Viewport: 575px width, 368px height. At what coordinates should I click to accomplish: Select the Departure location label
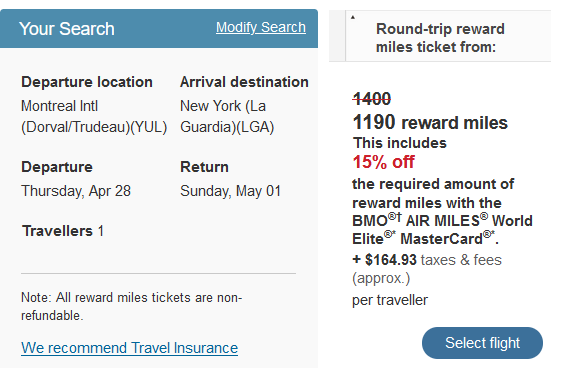tap(87, 82)
